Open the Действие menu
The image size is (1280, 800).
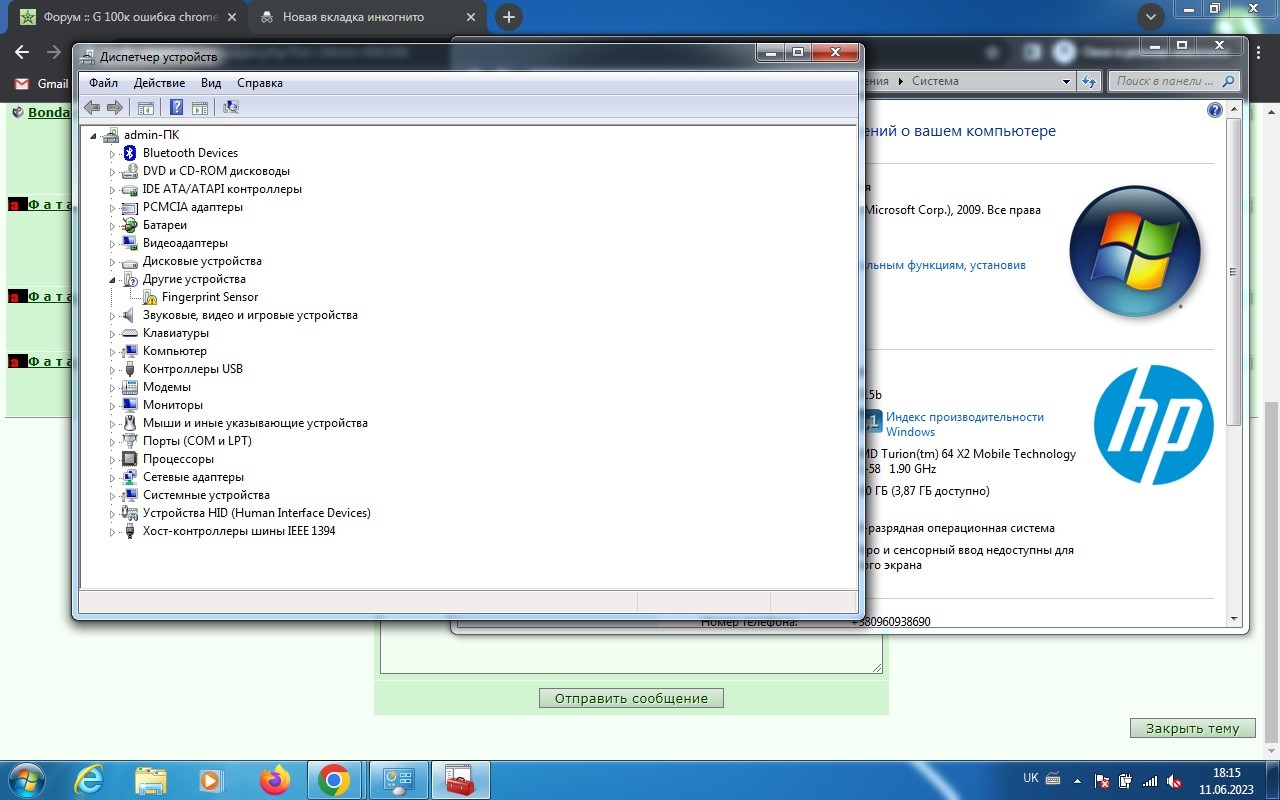(159, 83)
